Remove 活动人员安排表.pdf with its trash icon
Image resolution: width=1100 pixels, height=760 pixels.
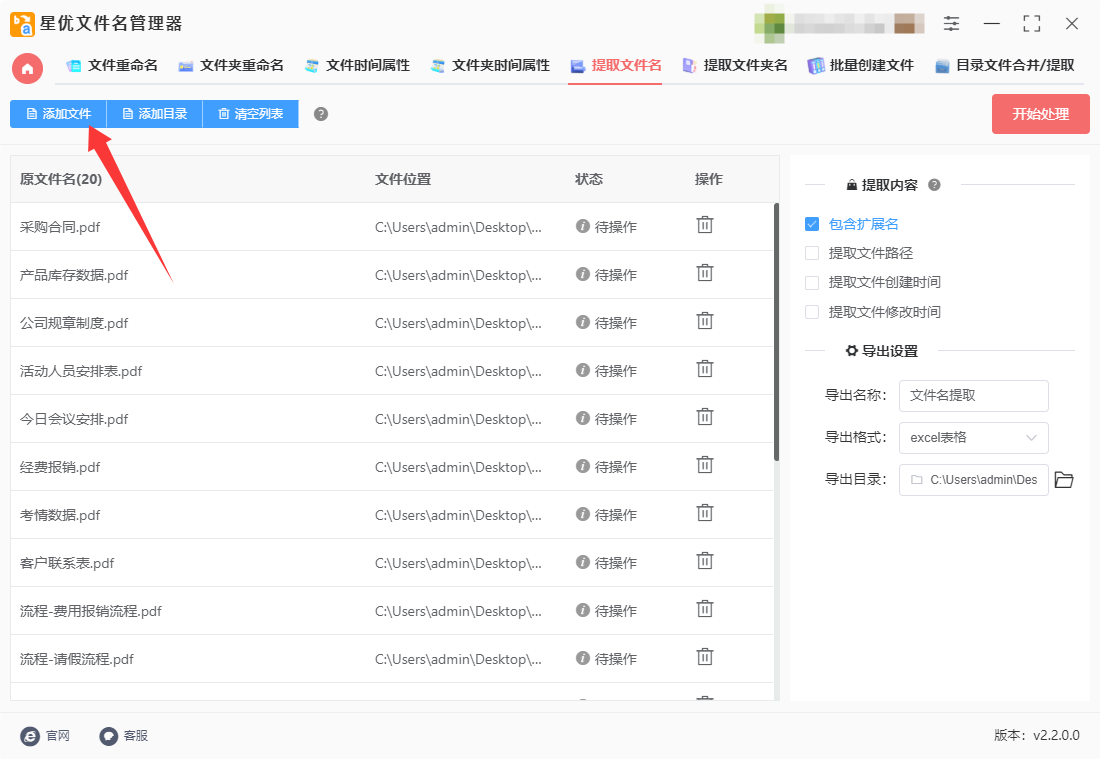pyautogui.click(x=705, y=369)
